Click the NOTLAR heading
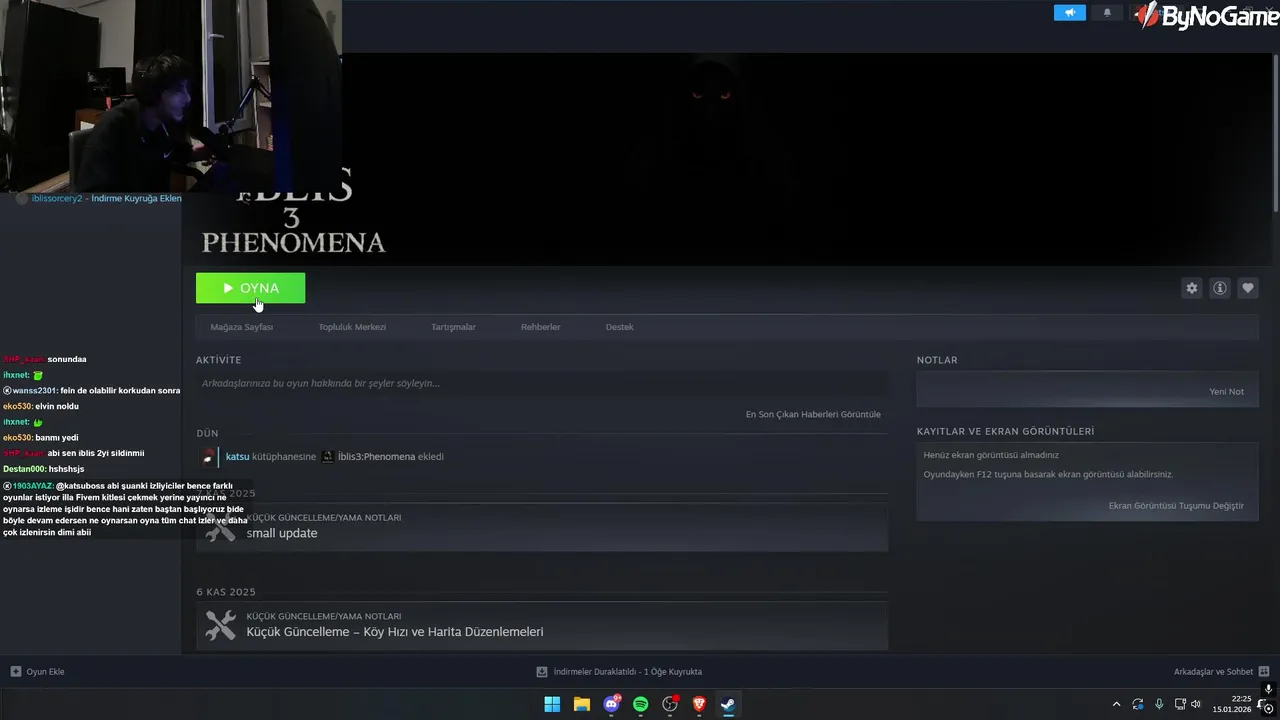 937,360
